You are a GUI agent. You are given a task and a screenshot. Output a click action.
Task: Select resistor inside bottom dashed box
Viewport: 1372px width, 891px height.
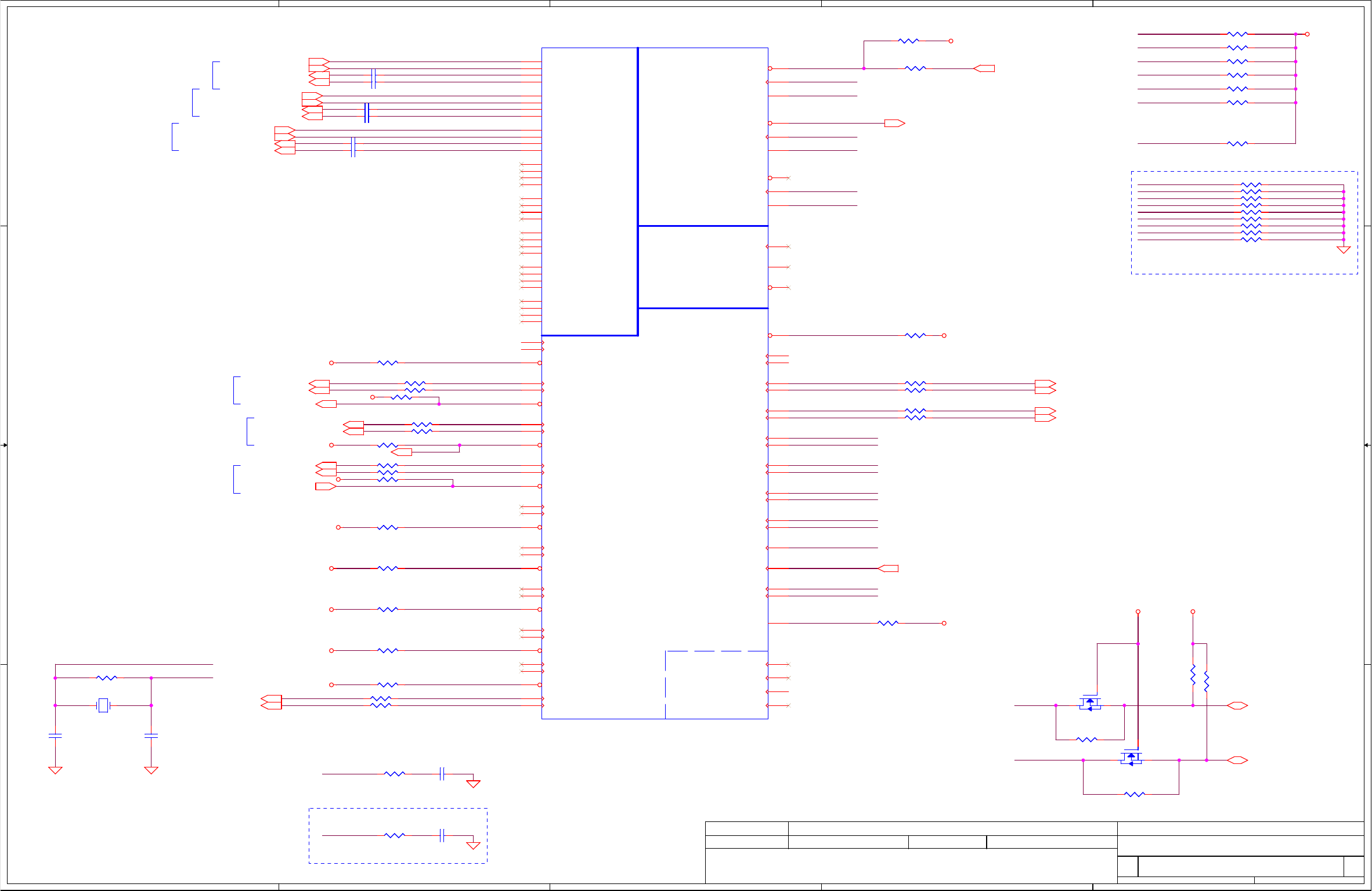(x=395, y=835)
